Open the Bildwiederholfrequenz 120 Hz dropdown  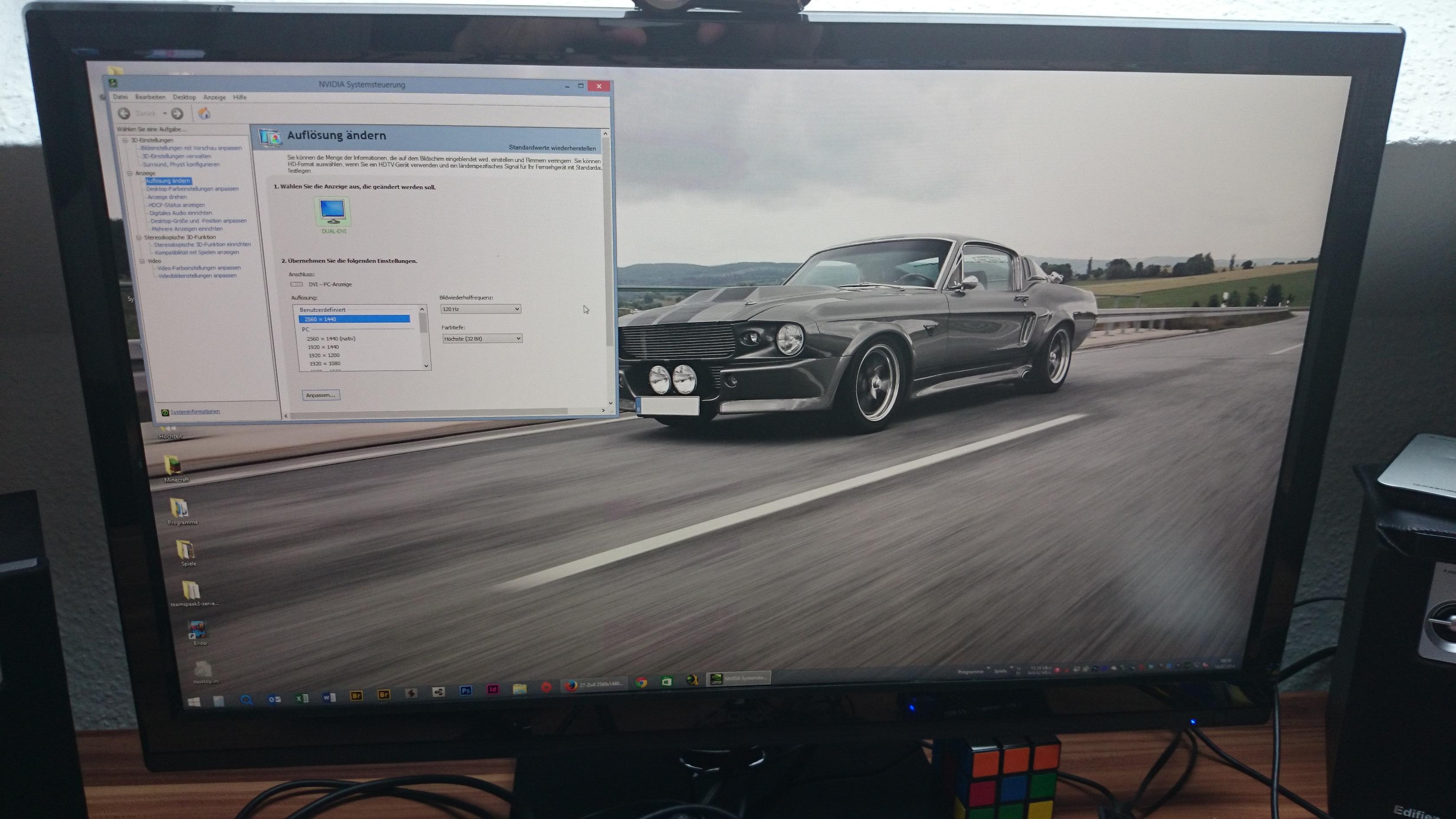pyautogui.click(x=480, y=309)
